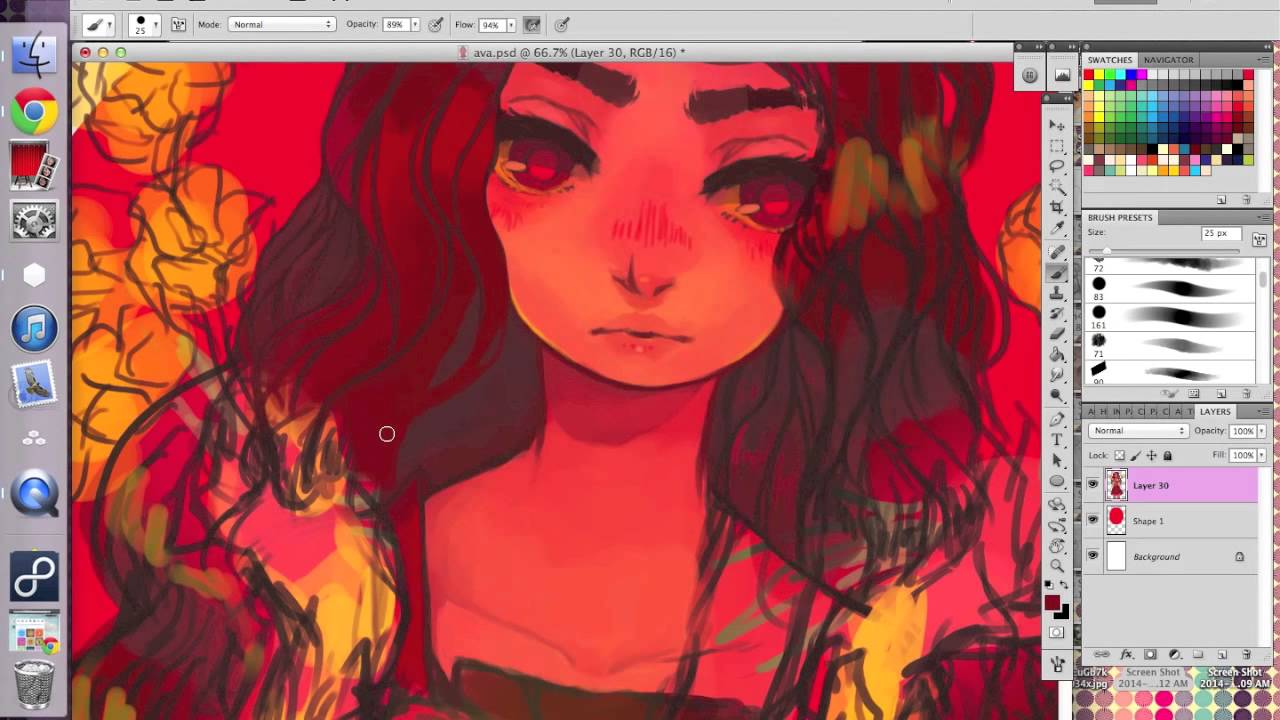1280x720 pixels.
Task: Open the layer Opacity dropdown arrow
Action: pos(1262,431)
